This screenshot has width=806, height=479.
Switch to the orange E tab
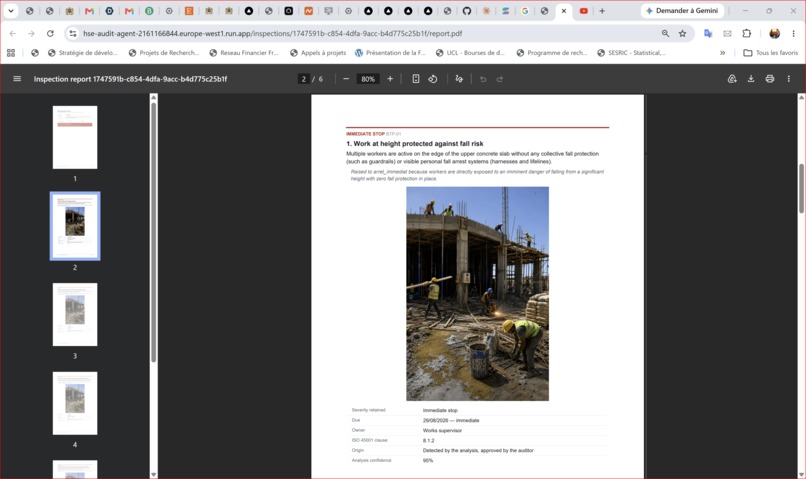click(x=189, y=11)
